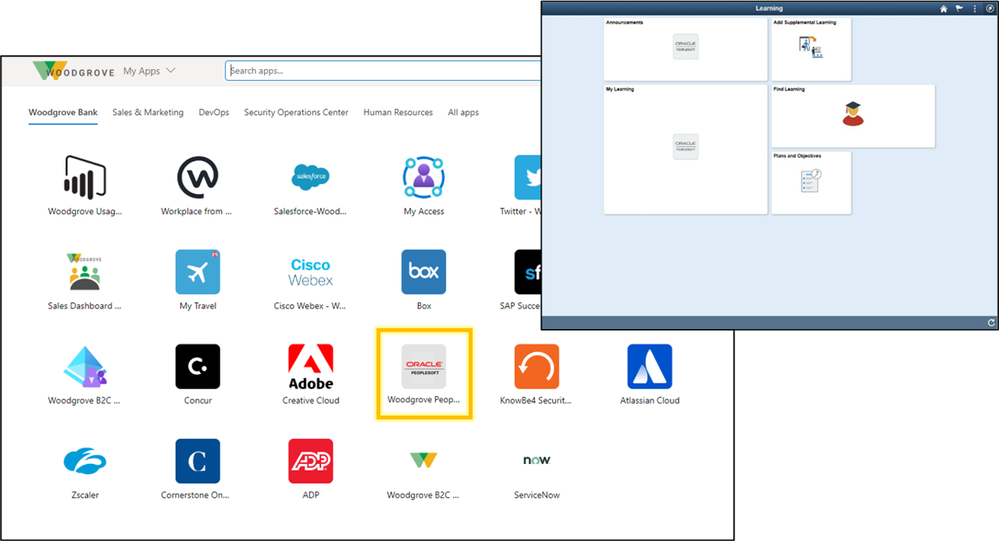Screen dimensions: 999x541
Task: Expand the My Apps dropdown
Action: coord(149,71)
